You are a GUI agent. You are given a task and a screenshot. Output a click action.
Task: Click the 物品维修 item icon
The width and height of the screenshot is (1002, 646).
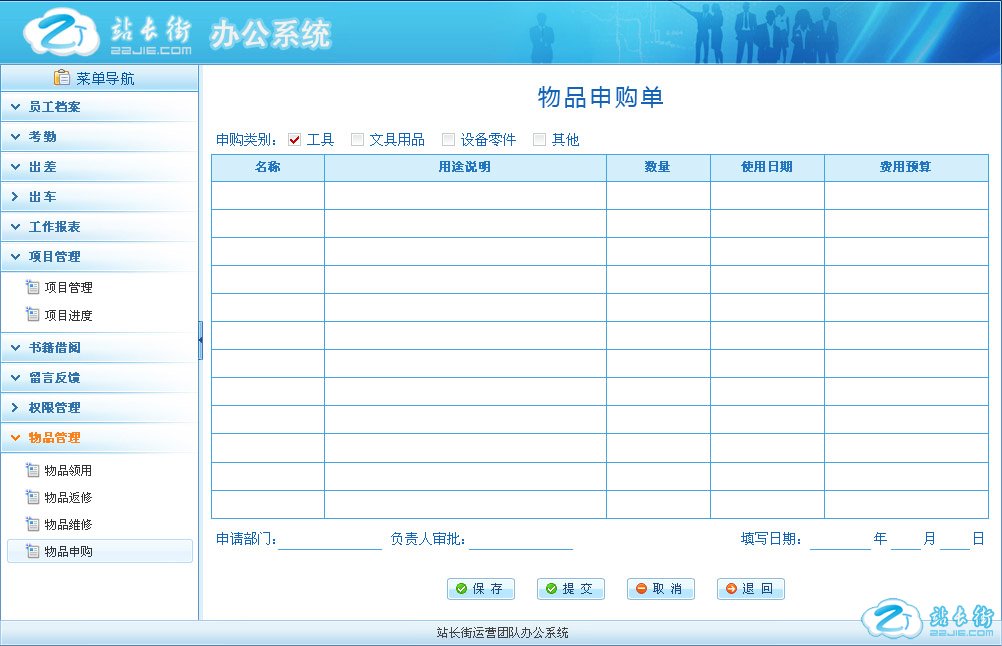tap(32, 524)
